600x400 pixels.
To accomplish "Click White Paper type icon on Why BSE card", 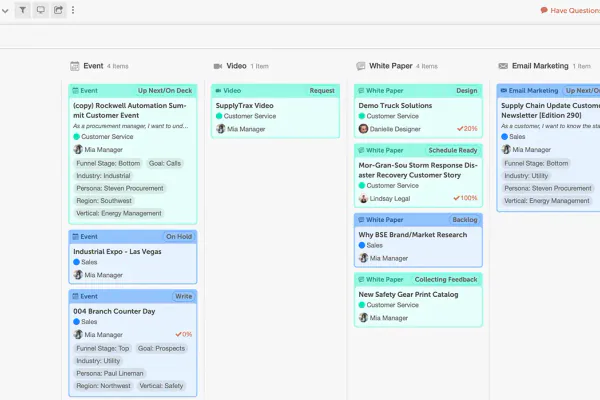I will 361,220.
